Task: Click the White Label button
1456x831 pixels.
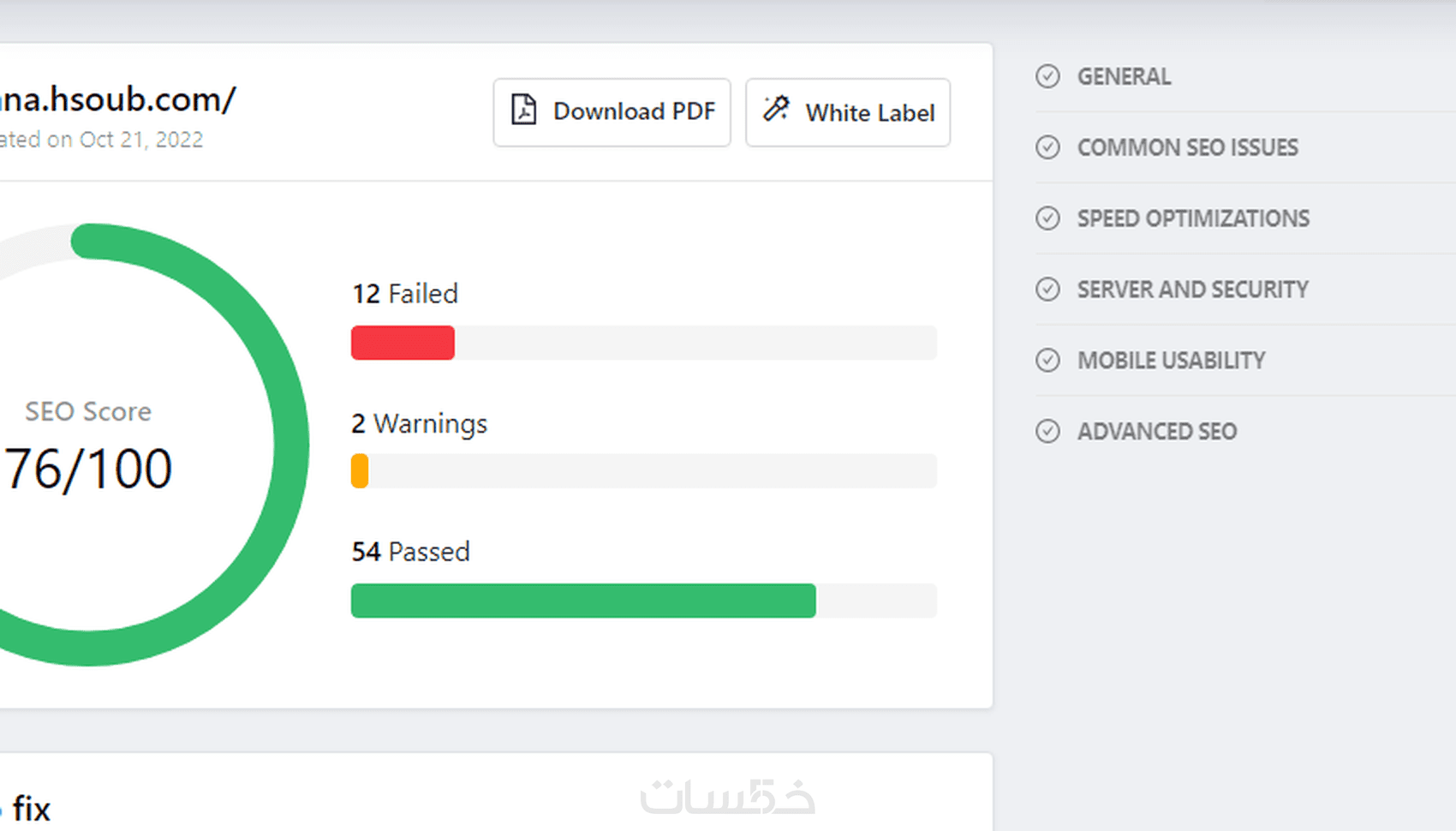Action: pyautogui.click(x=848, y=112)
